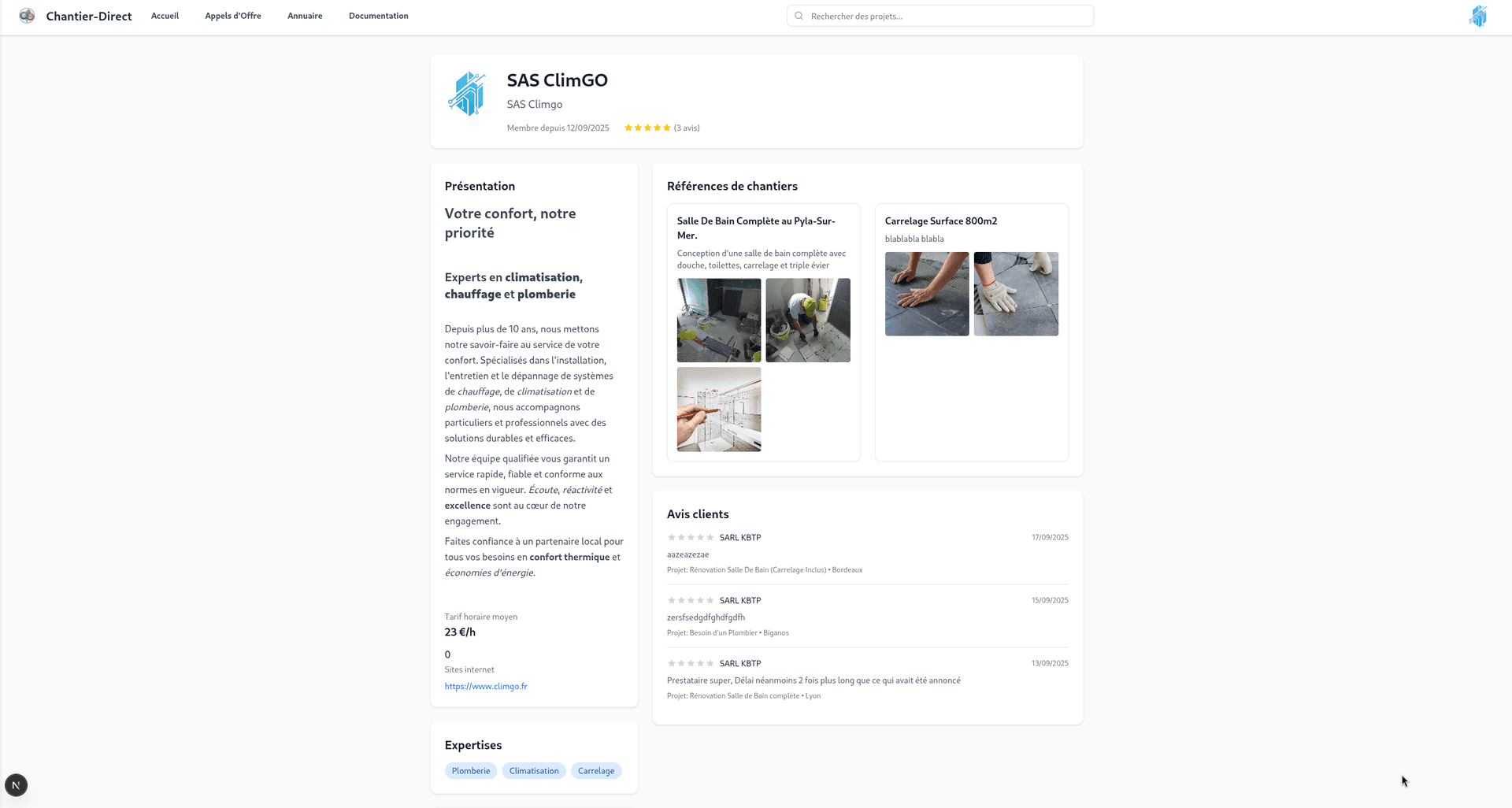Click the Next.js dev indicator badge
Screen dimensions: 1512x808
(16, 785)
